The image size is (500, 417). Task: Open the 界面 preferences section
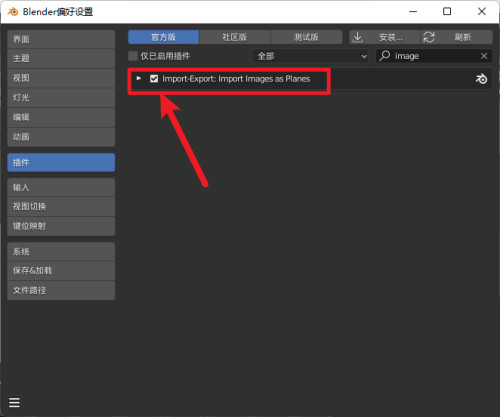point(61,39)
